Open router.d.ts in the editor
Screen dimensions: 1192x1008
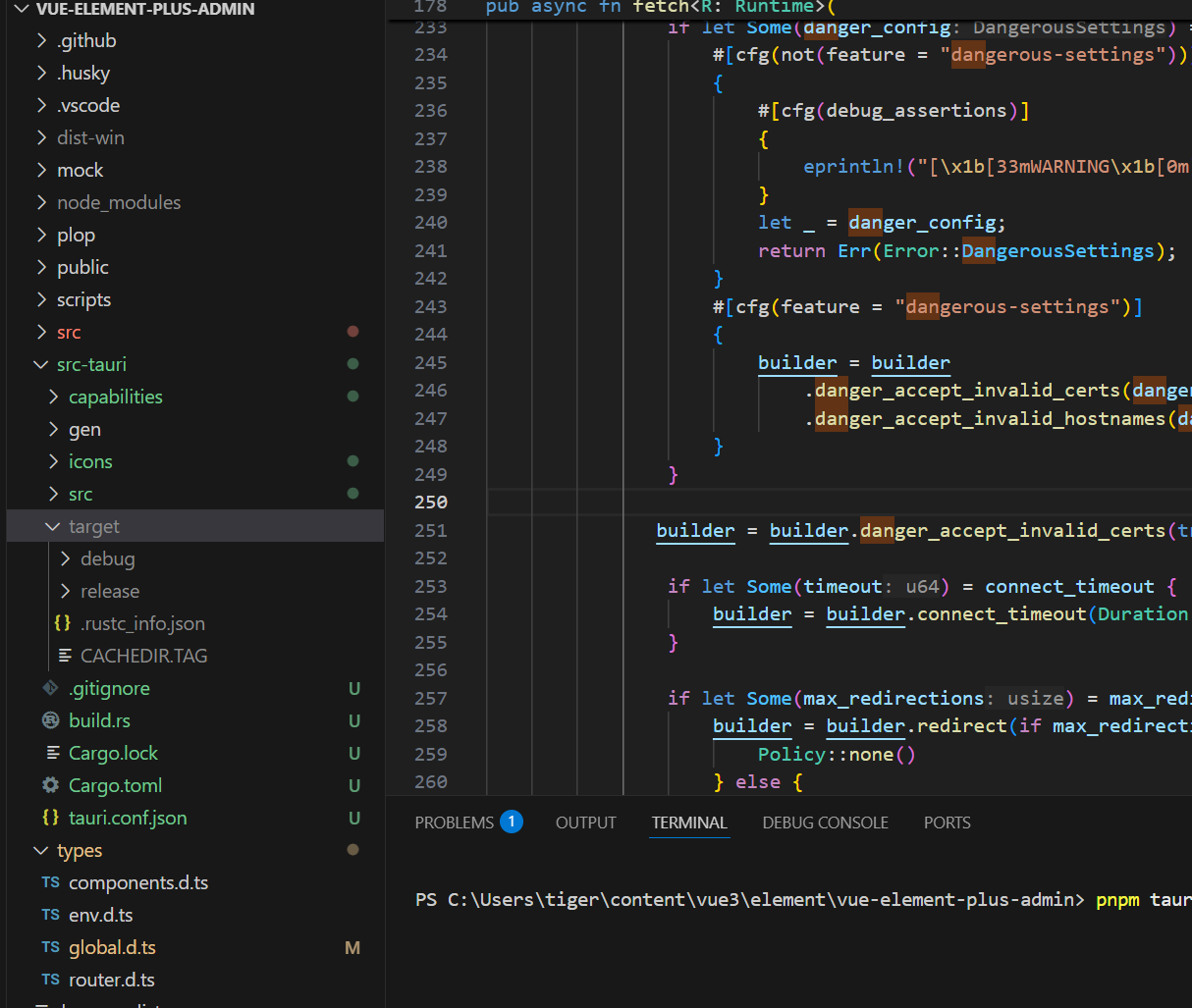tap(111, 980)
